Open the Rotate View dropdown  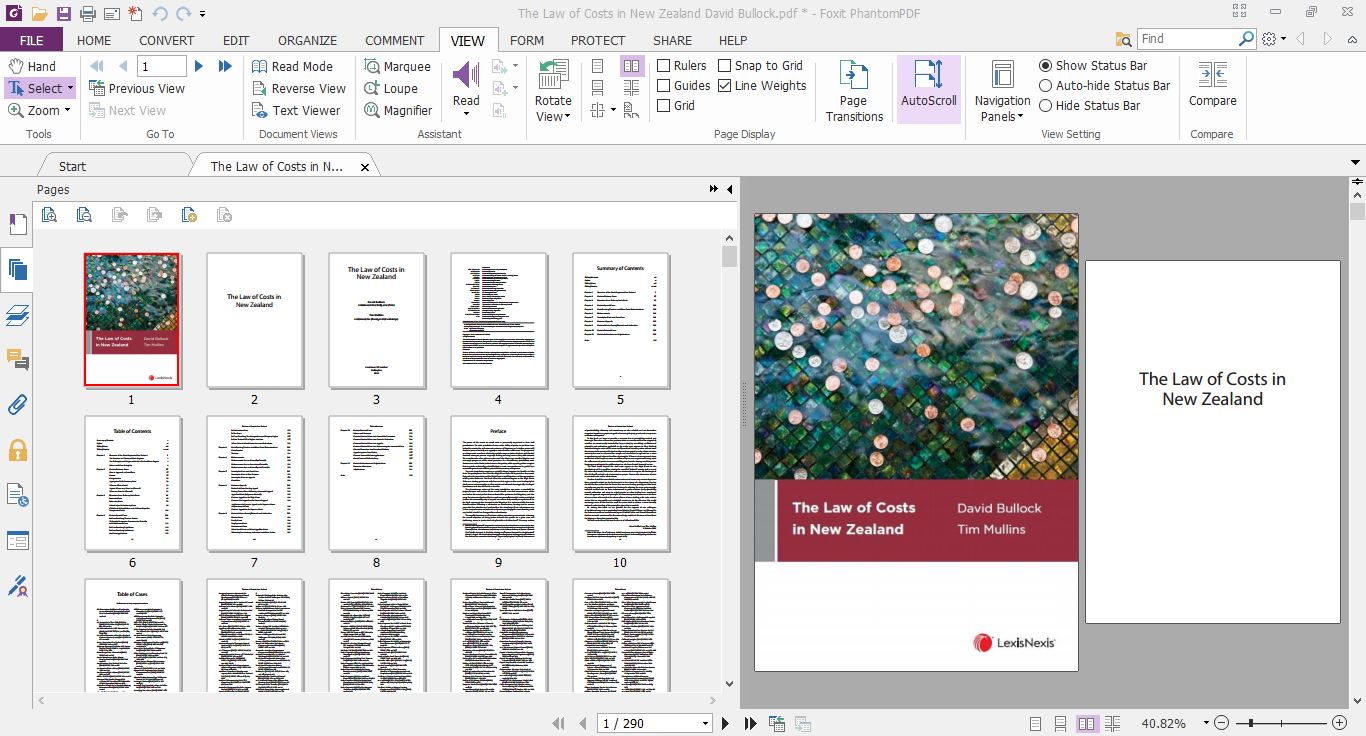553,92
